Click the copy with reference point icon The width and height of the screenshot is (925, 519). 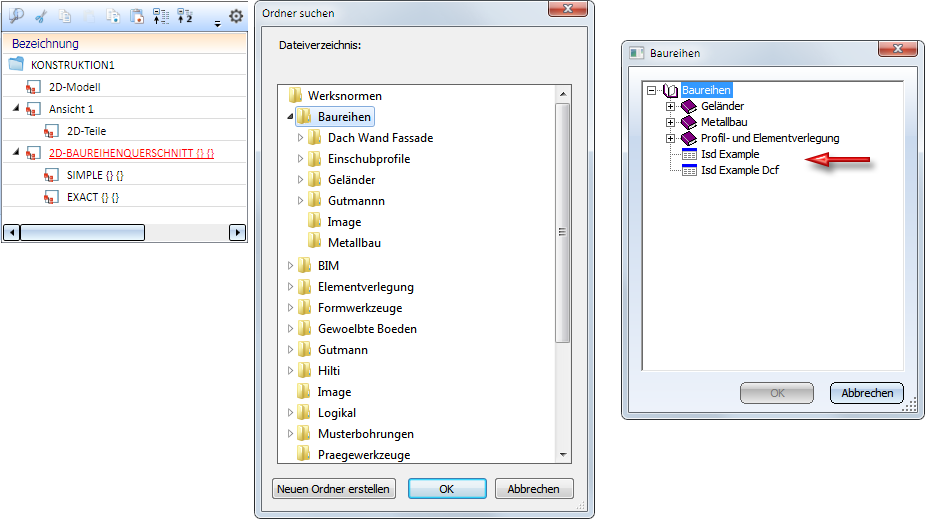[113, 17]
